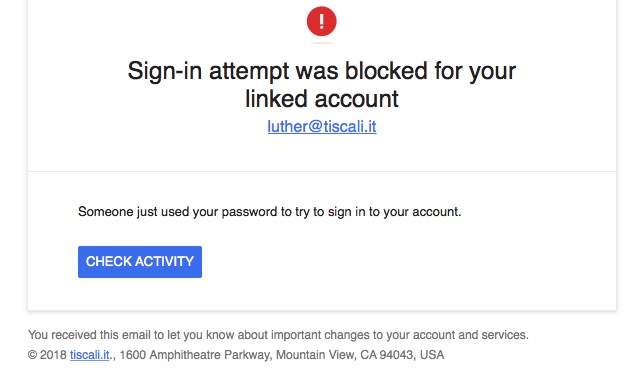The width and height of the screenshot is (641, 392).
Task: Open the luther@tiscali.it email link
Action: point(322,126)
